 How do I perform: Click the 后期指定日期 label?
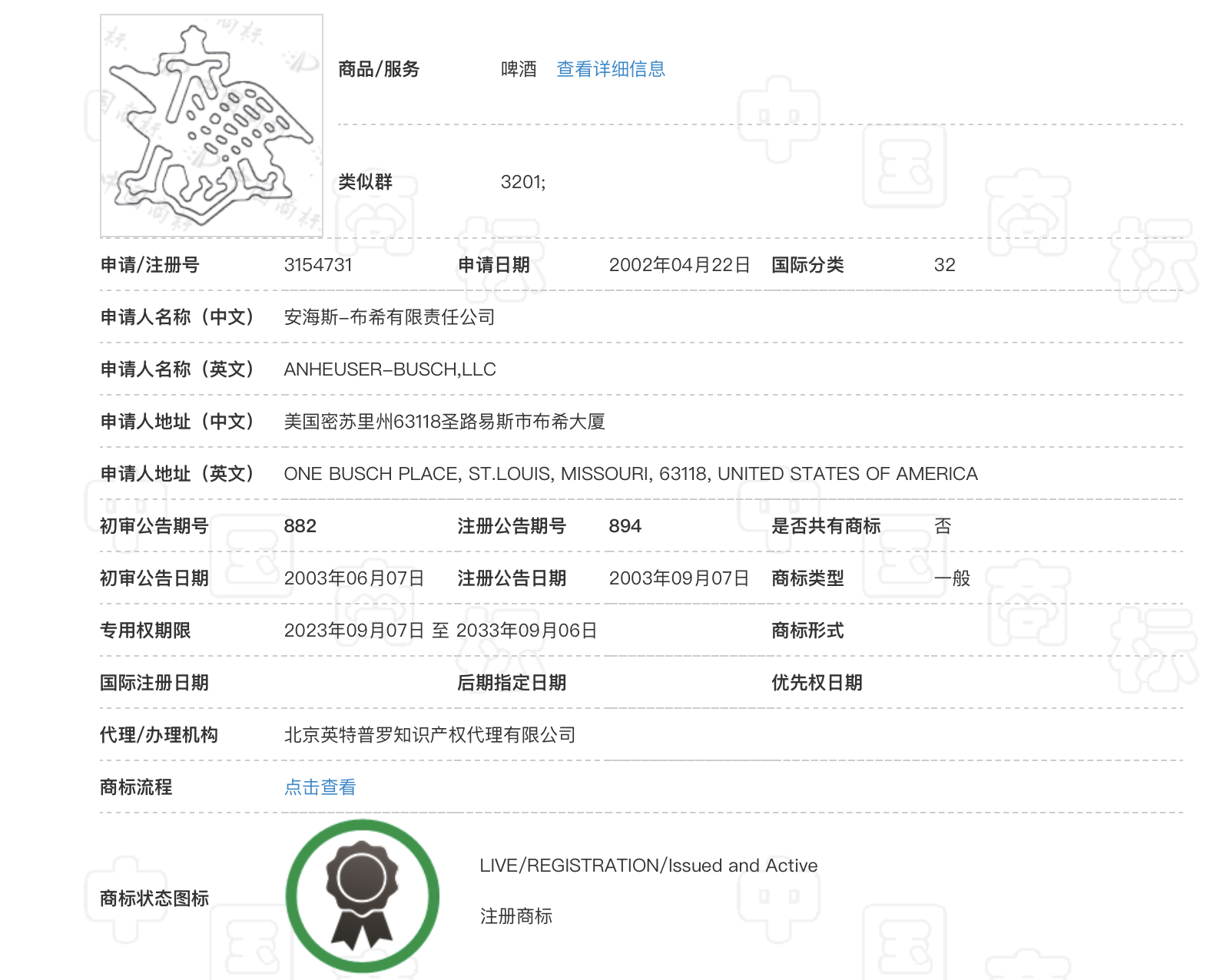click(512, 683)
